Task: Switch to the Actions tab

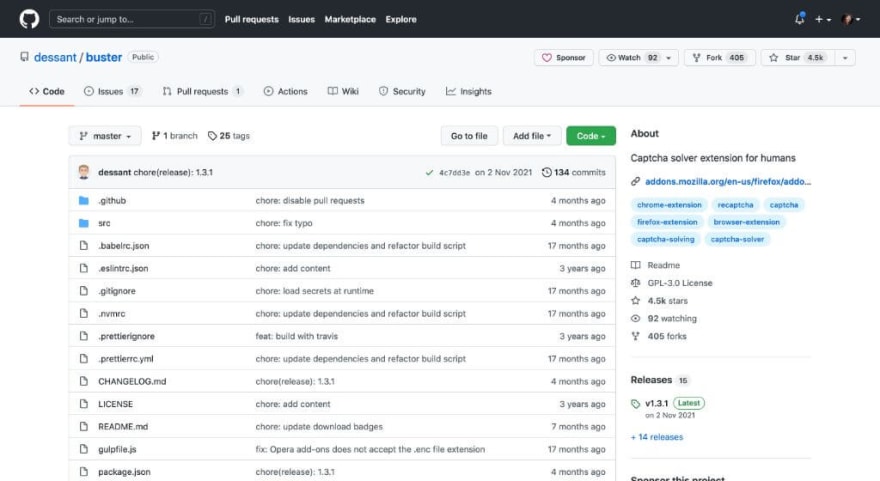Action: click(x=286, y=91)
